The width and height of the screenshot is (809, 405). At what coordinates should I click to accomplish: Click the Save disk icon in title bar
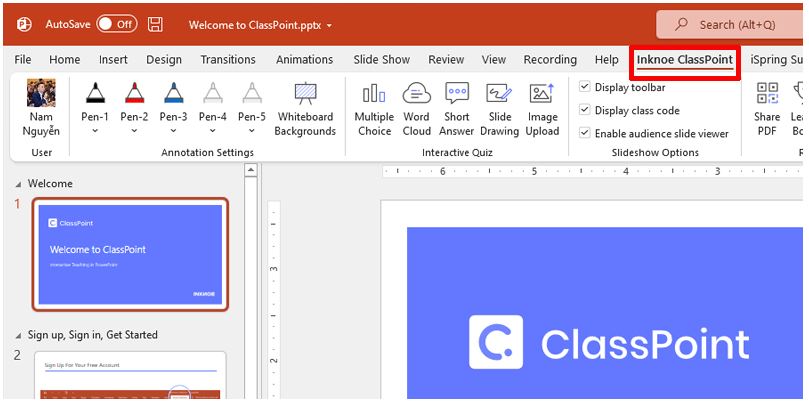pyautogui.click(x=155, y=24)
